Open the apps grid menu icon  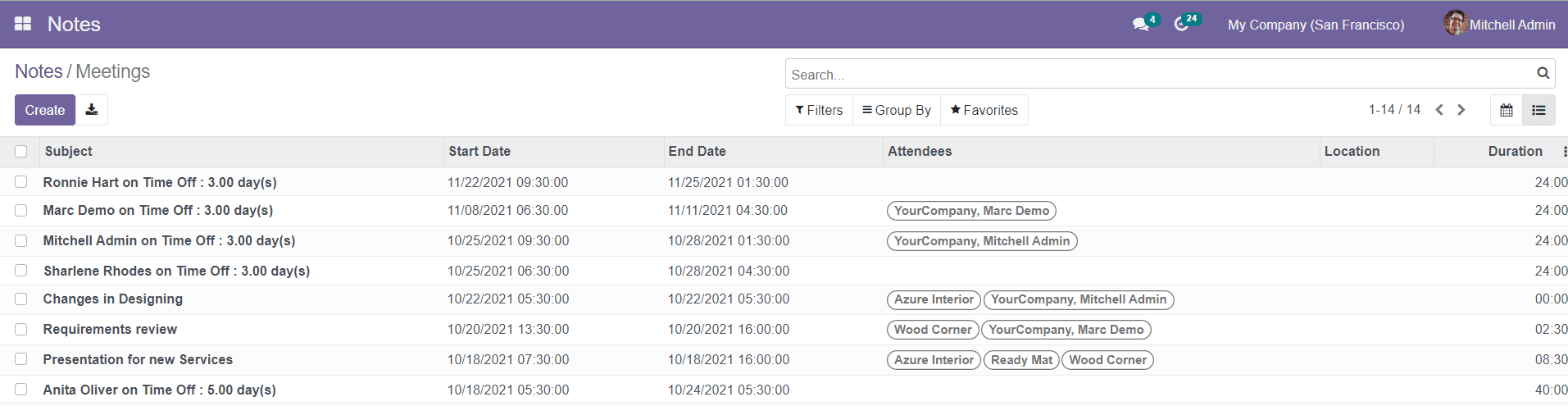[23, 24]
